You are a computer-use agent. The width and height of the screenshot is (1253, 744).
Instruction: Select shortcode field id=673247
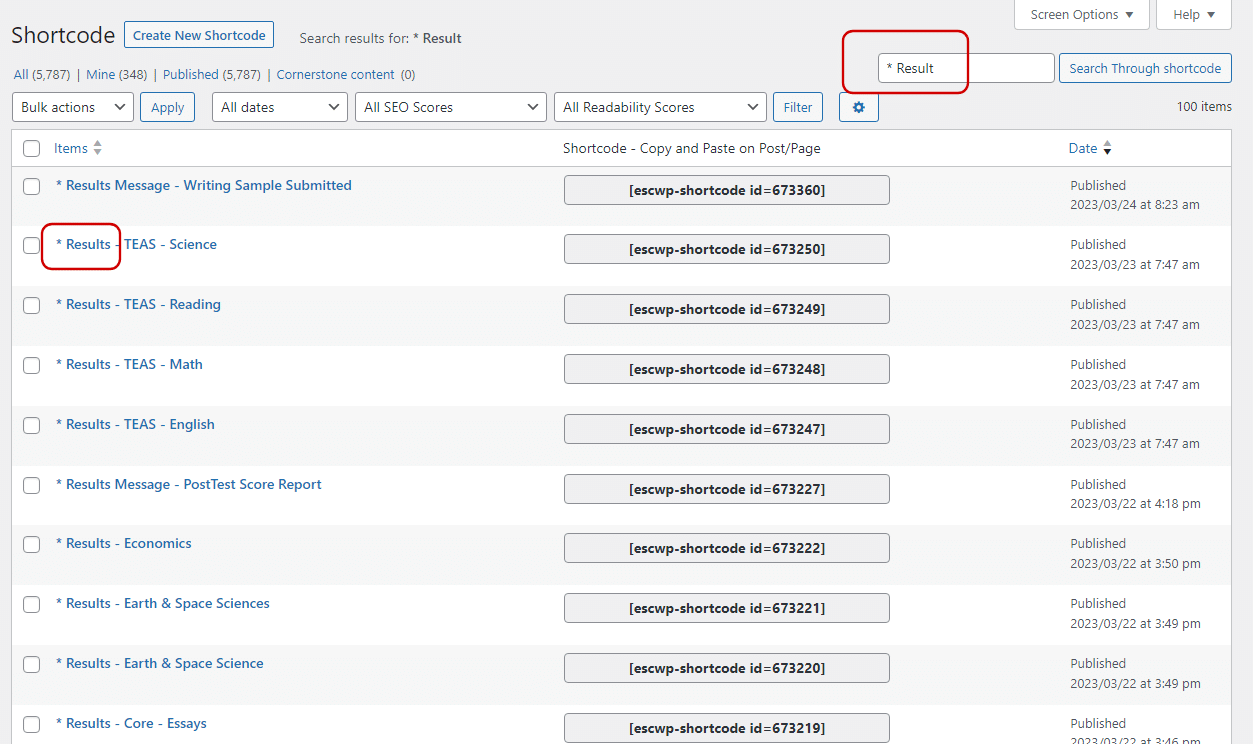point(727,429)
